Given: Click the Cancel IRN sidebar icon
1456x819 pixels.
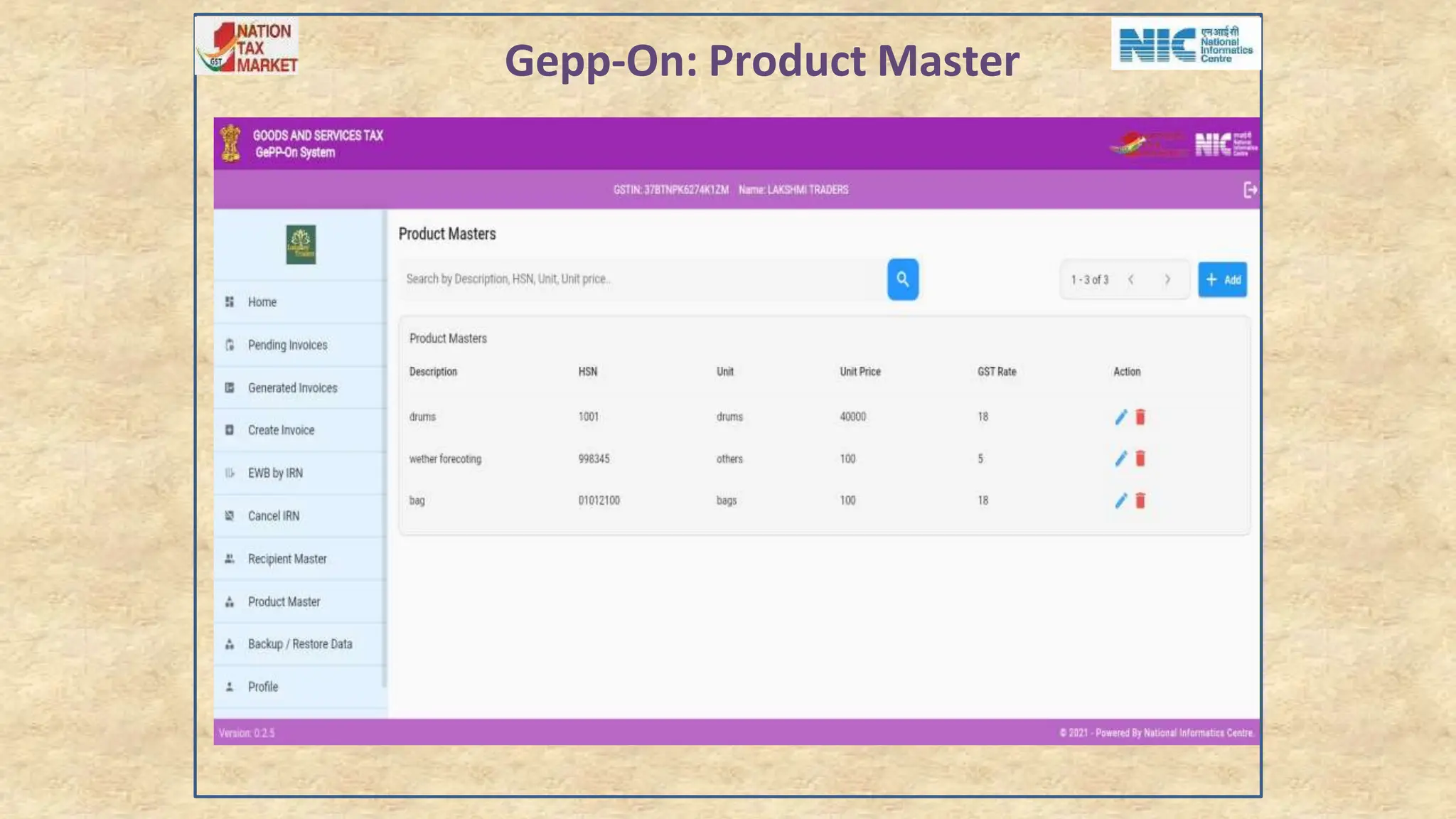Looking at the screenshot, I should [230, 515].
